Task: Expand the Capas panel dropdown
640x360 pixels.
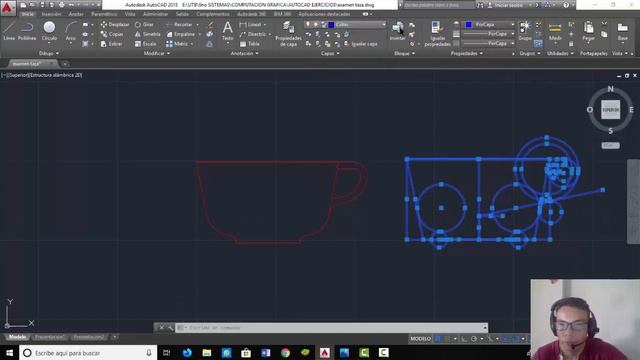Action: (x=330, y=53)
